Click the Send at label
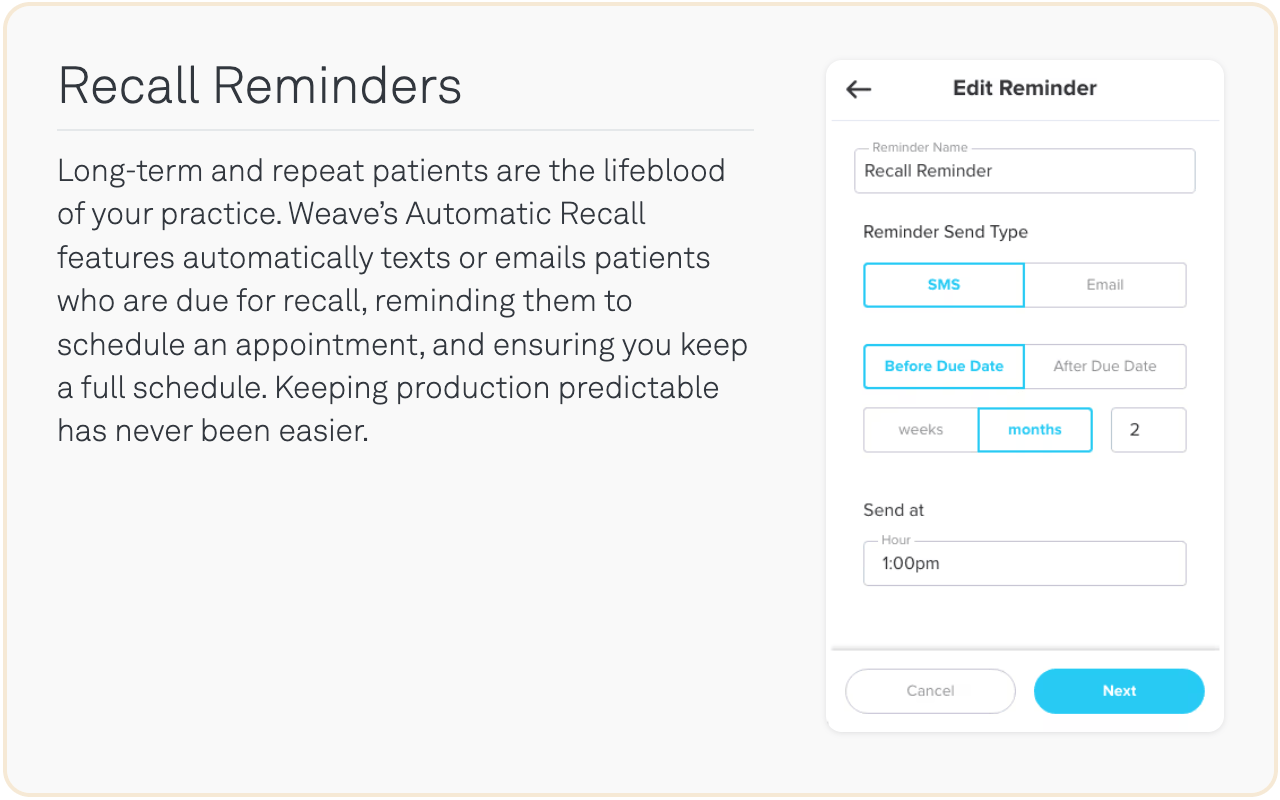Screen dimensions: 1280x800 (893, 510)
